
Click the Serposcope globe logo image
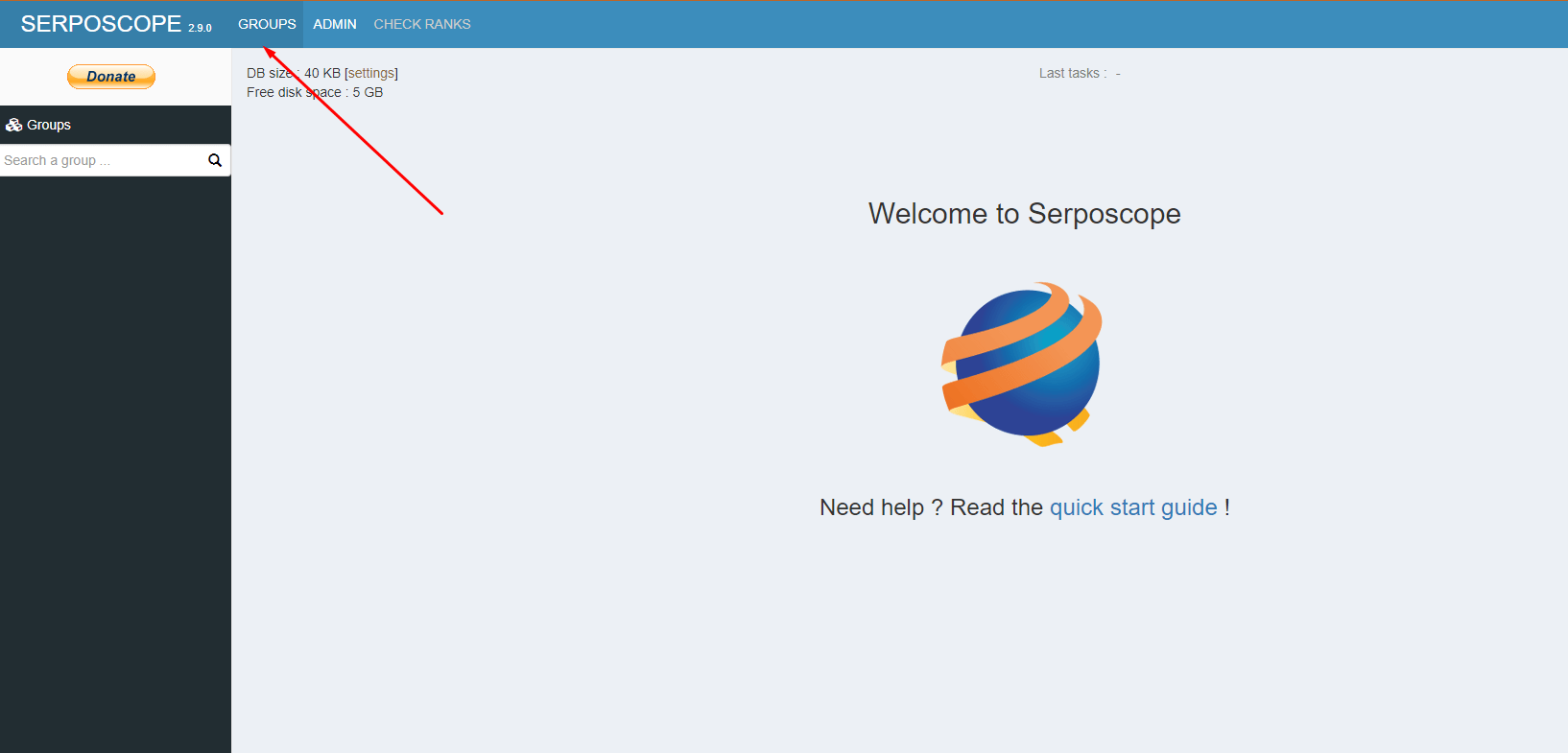(x=1022, y=365)
